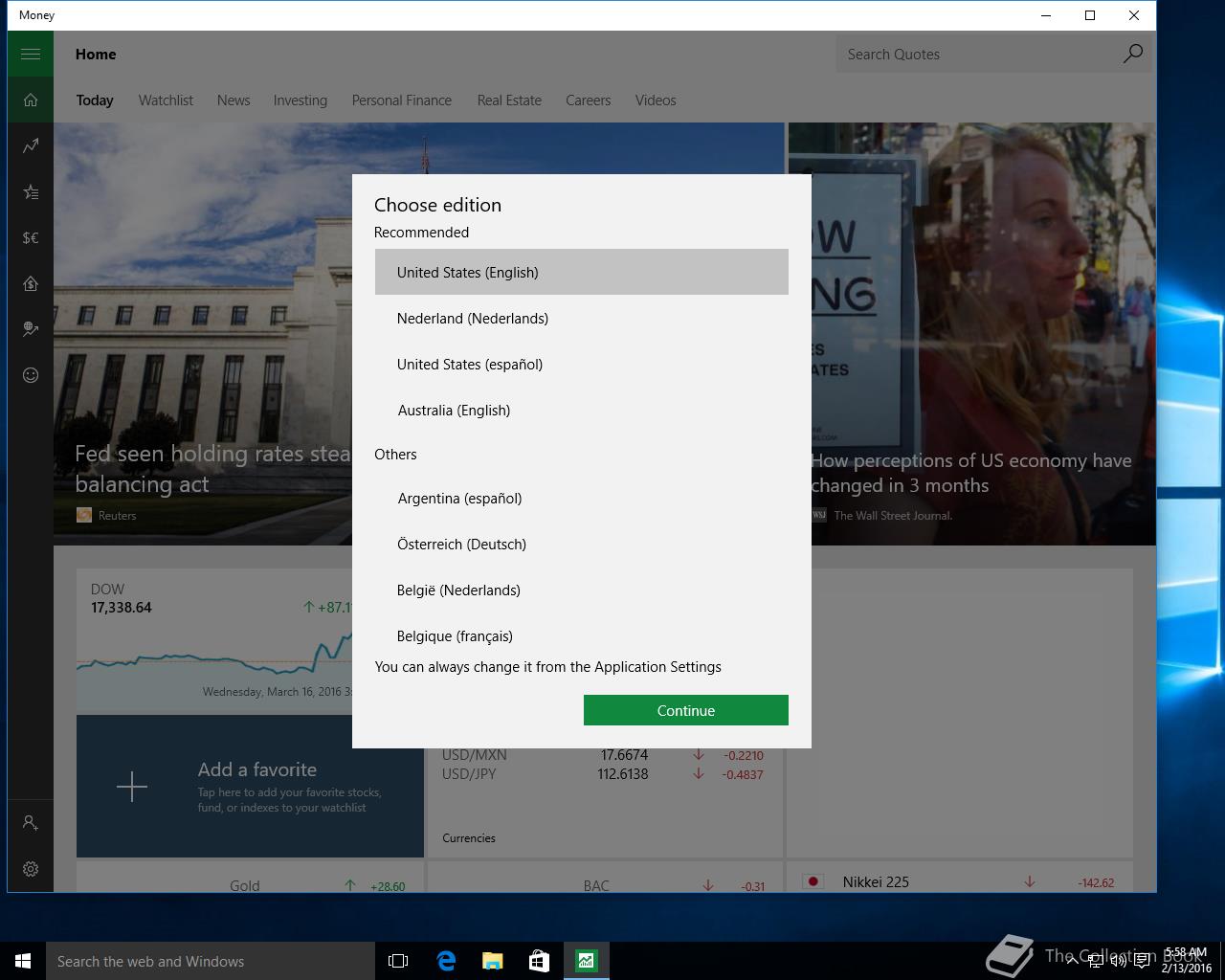Open the Careers tab

588,100
